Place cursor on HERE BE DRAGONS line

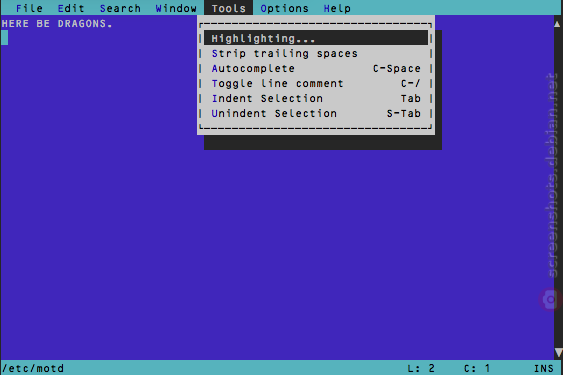(57, 24)
